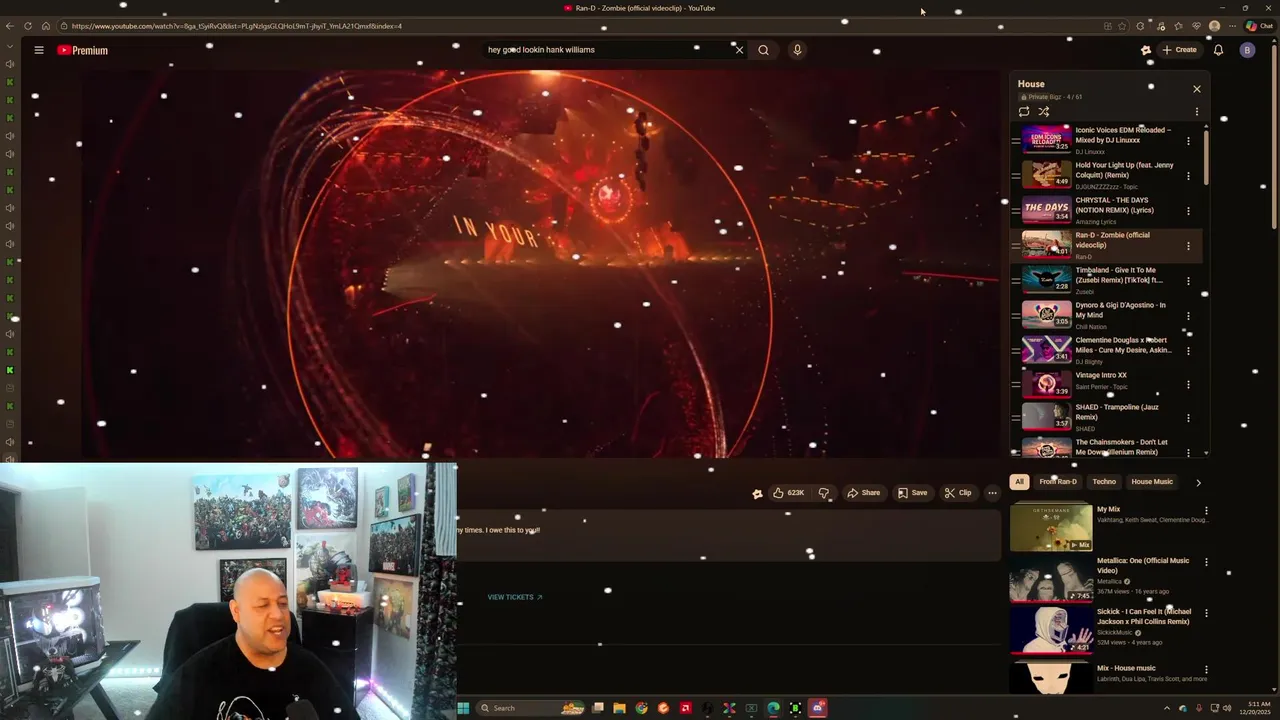1280x720 pixels.
Task: Dislike the video with thumbs down
Action: point(824,493)
